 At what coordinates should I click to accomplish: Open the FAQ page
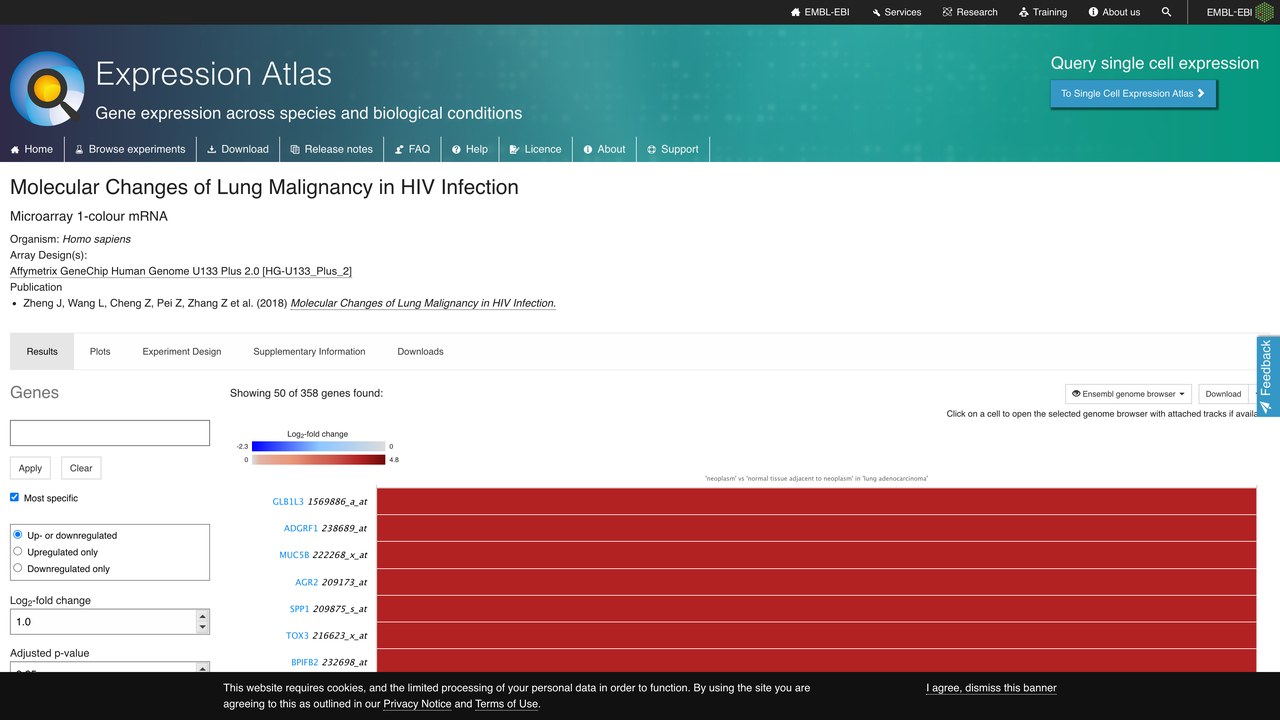click(412, 149)
